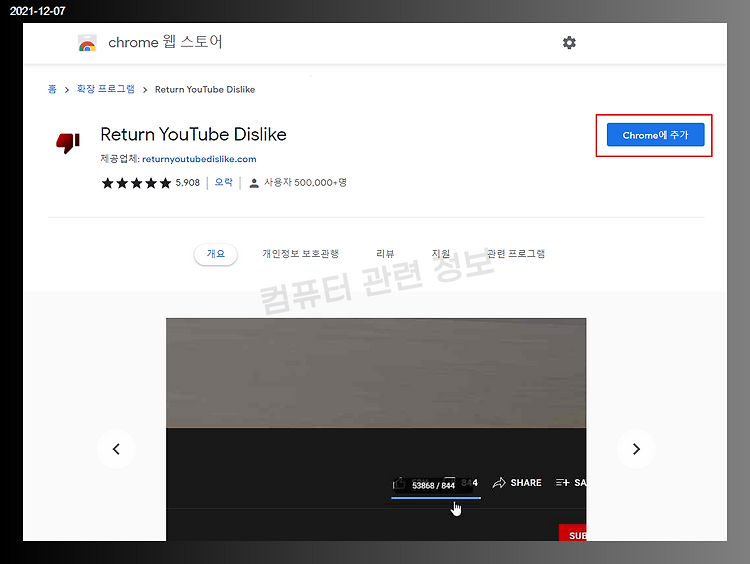
Task: Switch to the 관련 프로그램 tab
Action: (x=516, y=254)
